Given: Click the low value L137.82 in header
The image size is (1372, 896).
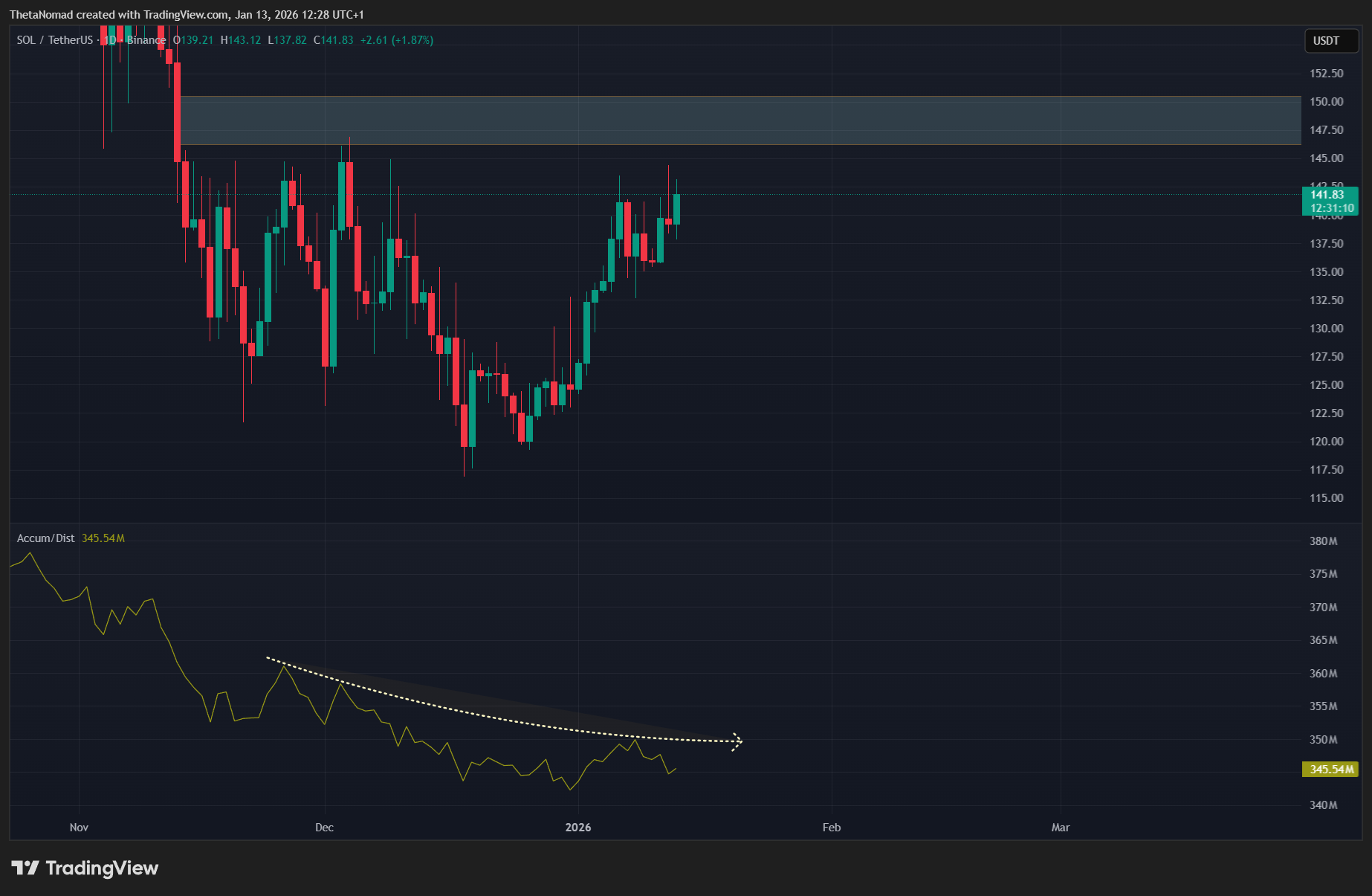Looking at the screenshot, I should tap(287, 40).
